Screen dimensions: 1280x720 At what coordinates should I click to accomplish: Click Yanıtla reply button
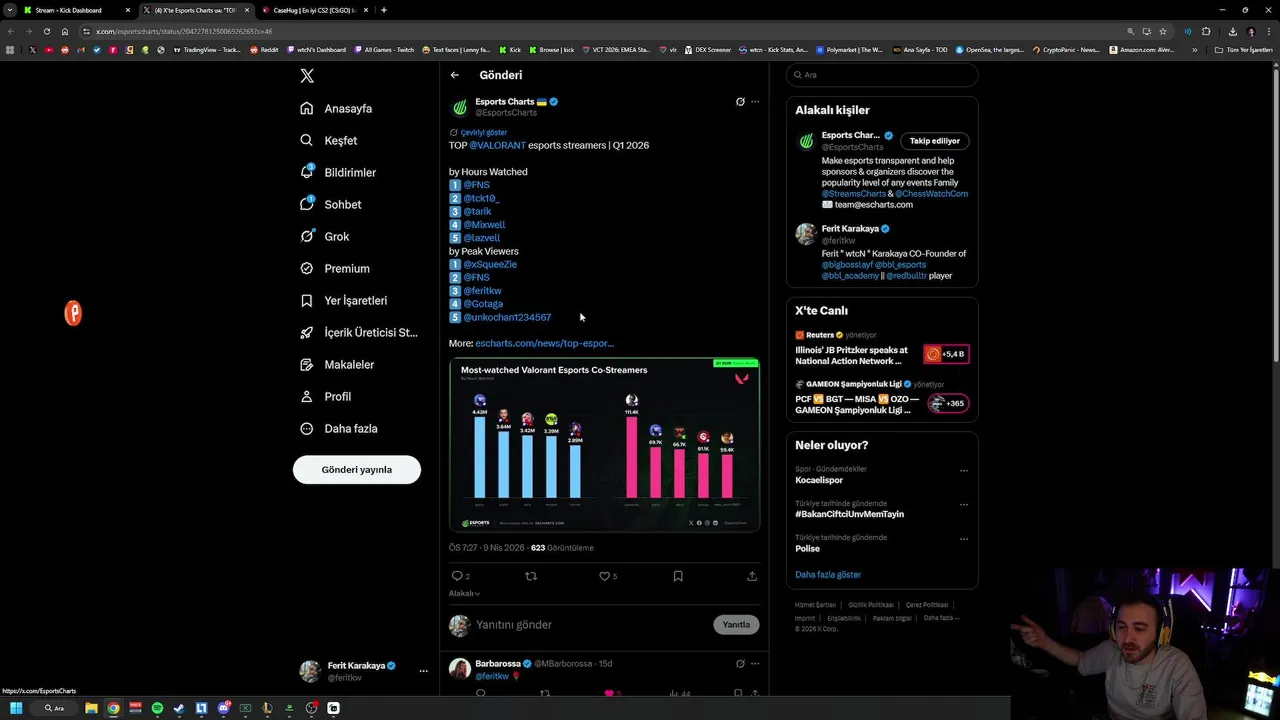pos(736,625)
